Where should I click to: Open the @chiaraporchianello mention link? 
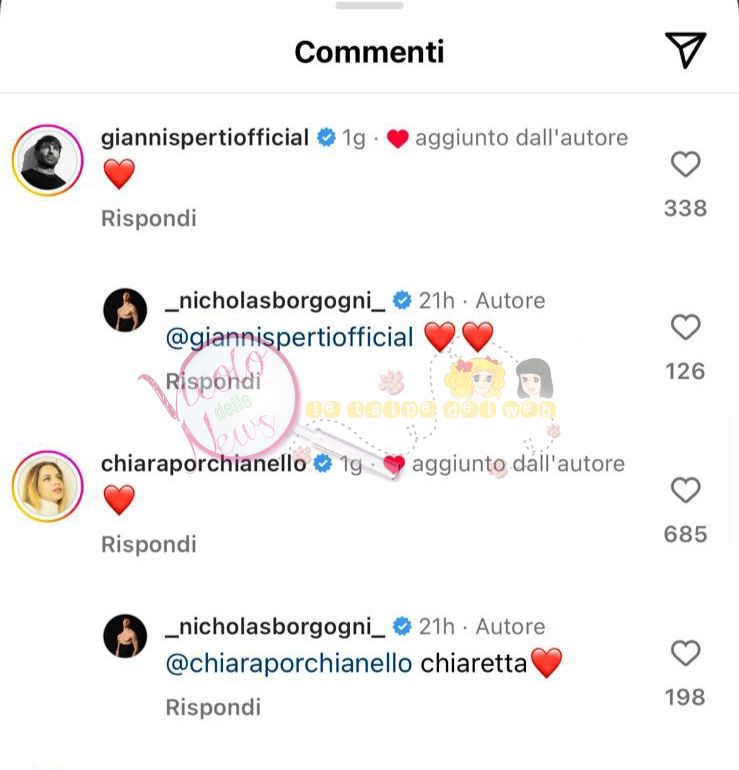[289, 663]
